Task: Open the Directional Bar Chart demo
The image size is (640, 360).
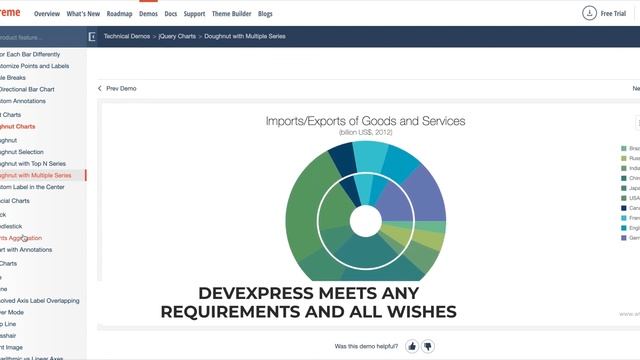Action: (x=27, y=89)
